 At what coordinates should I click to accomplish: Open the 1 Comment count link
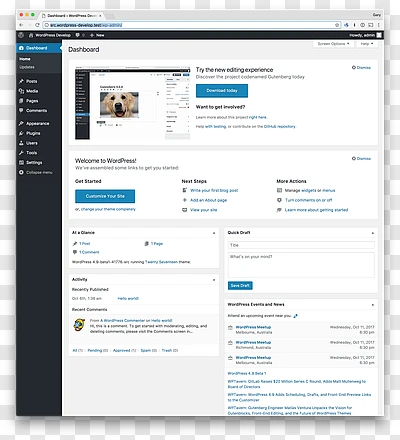(x=89, y=252)
